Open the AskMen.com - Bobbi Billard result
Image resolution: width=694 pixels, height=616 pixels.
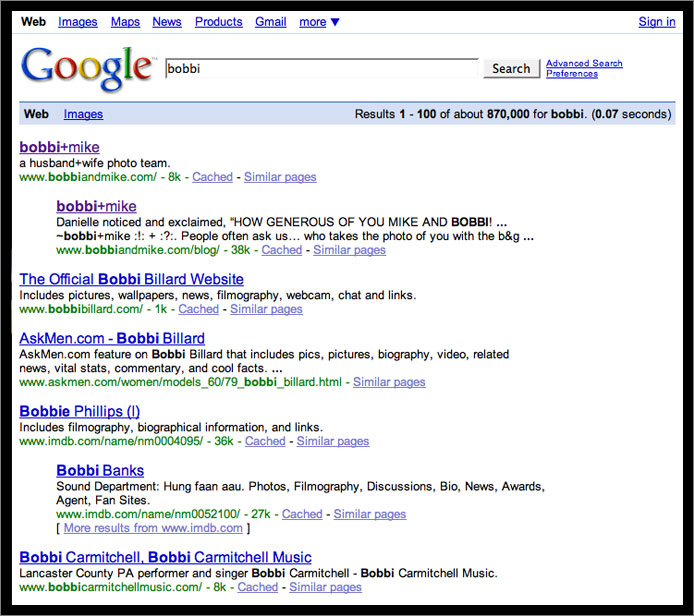coord(112,338)
